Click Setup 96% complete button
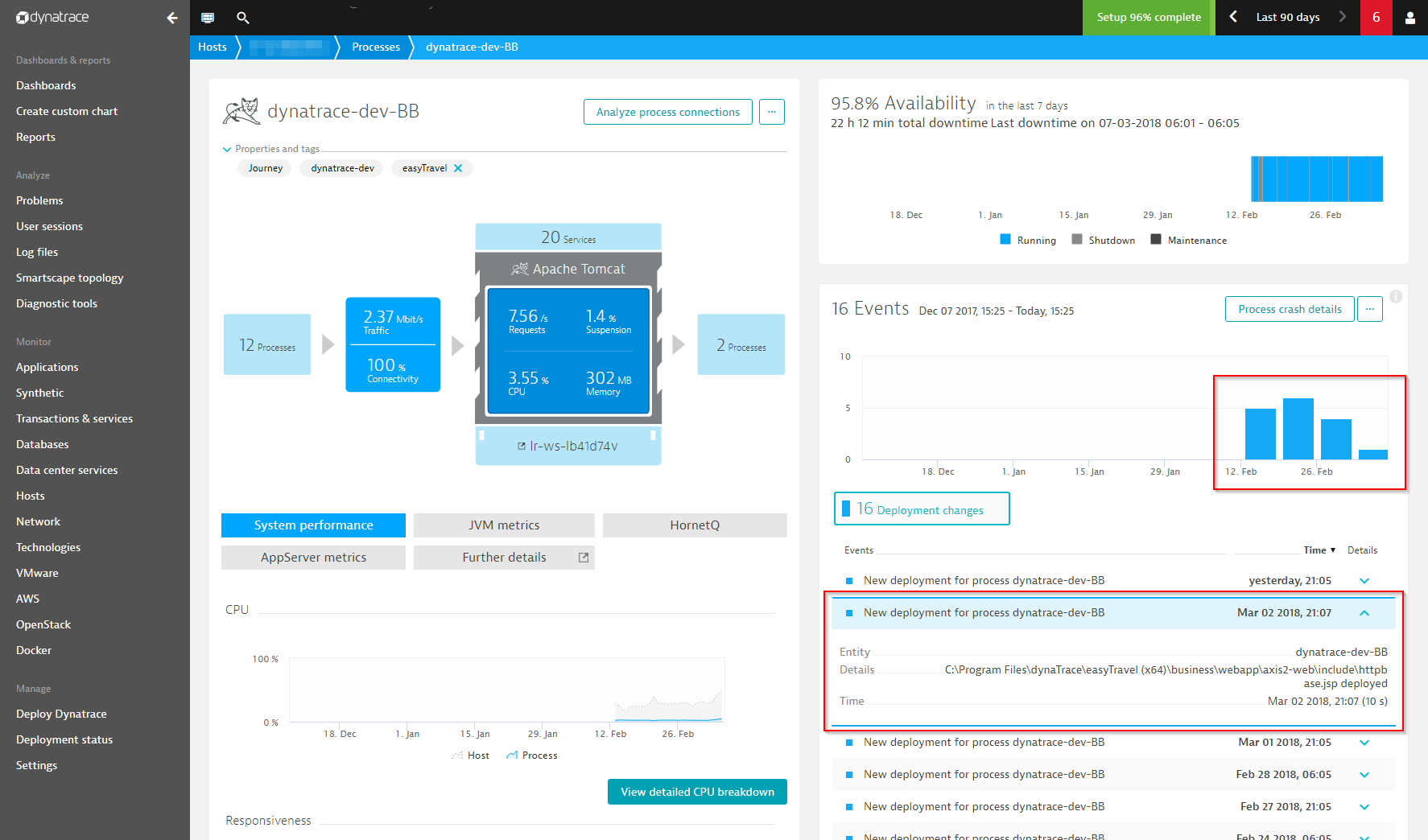1428x840 pixels. (1149, 18)
